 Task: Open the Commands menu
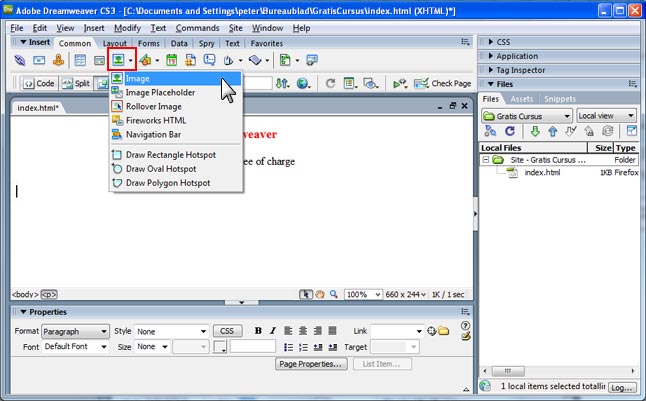tap(197, 28)
